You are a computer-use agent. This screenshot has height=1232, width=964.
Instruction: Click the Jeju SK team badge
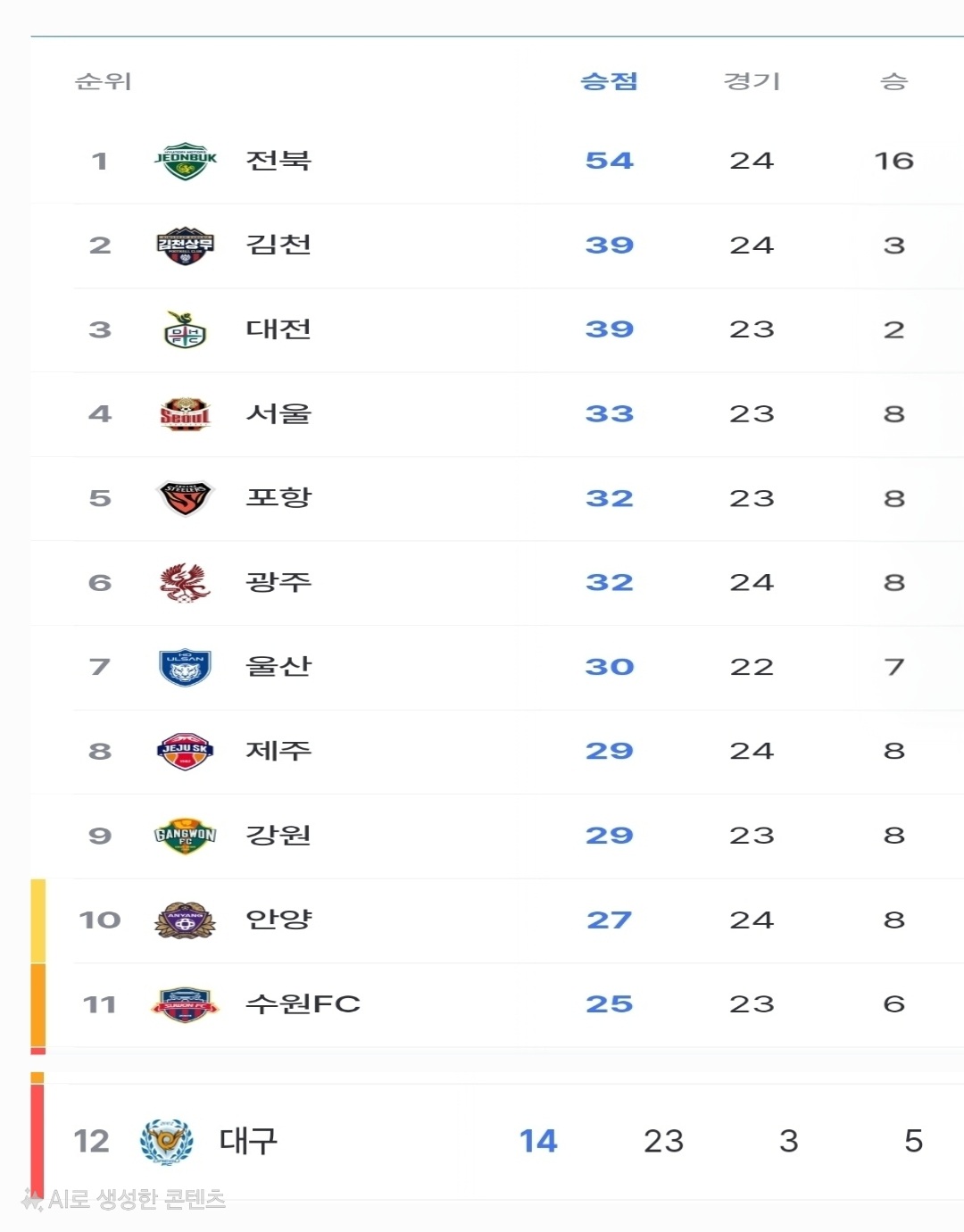[186, 751]
